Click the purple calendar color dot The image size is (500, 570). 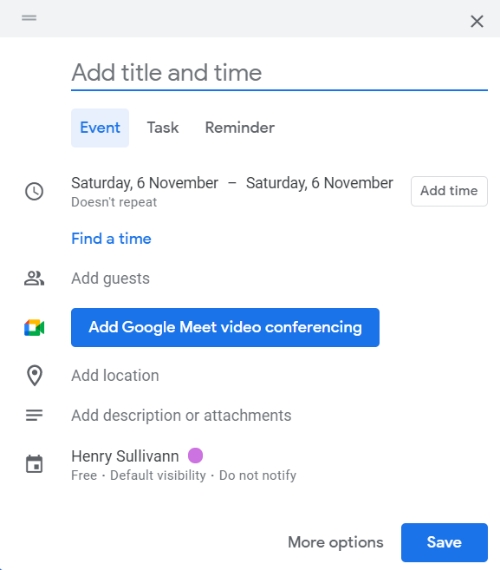[195, 455]
